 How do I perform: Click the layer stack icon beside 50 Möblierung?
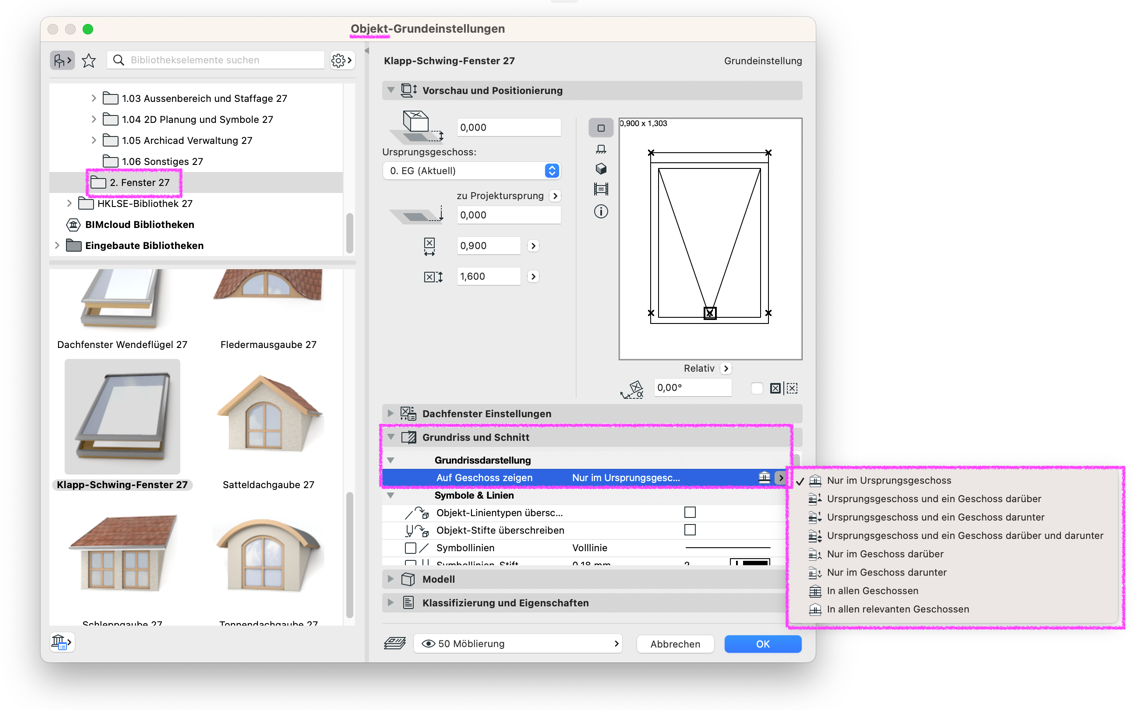394,643
